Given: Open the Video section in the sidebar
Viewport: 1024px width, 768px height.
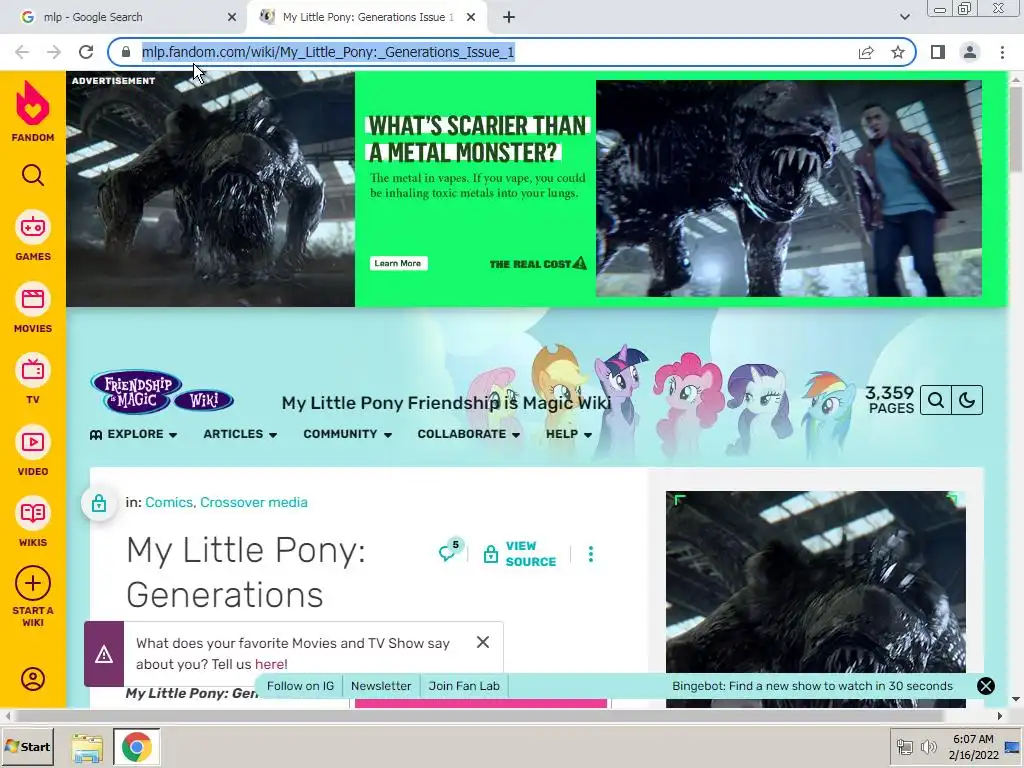Looking at the screenshot, I should point(33,451).
